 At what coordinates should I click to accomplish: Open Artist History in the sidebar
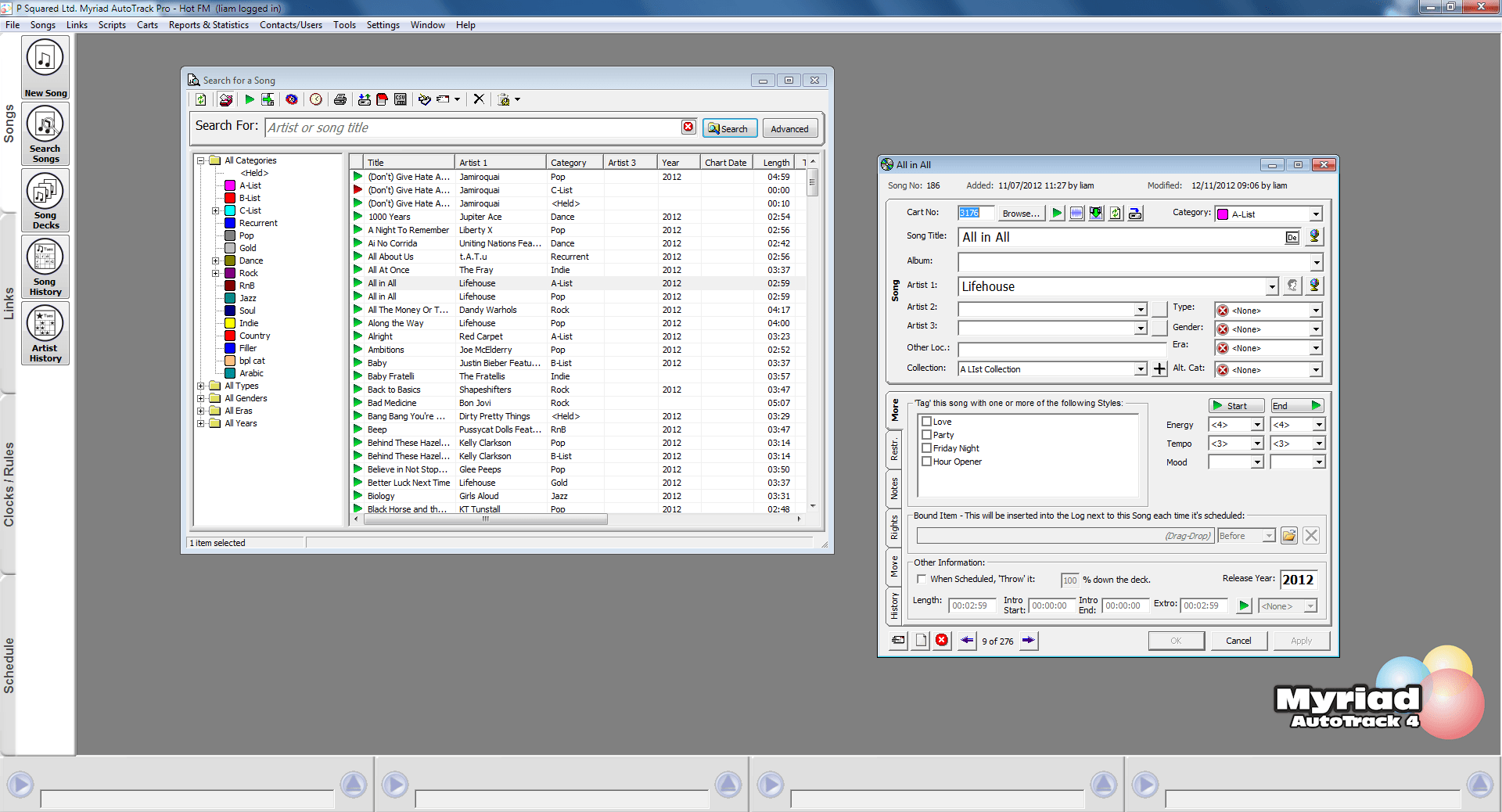45,333
